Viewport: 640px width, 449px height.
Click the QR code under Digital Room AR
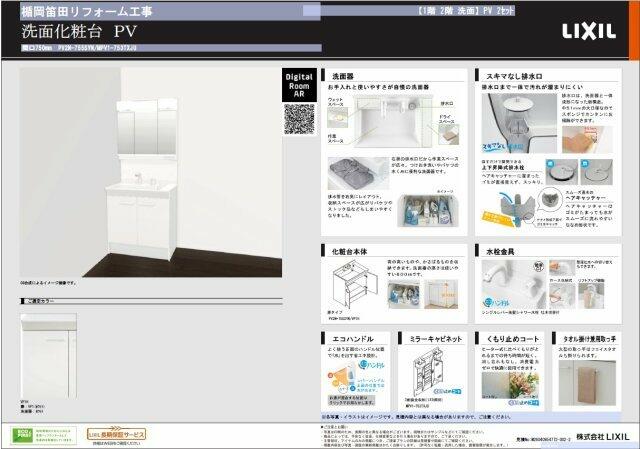coord(299,119)
